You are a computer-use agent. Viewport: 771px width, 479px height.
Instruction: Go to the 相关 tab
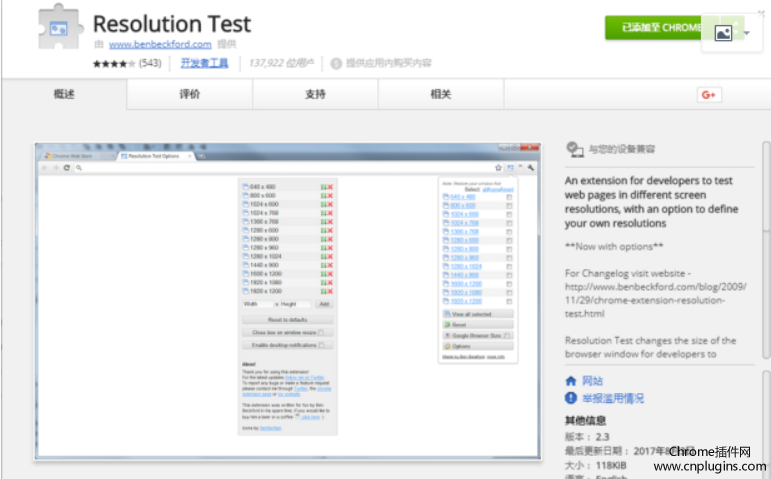[x=441, y=94]
